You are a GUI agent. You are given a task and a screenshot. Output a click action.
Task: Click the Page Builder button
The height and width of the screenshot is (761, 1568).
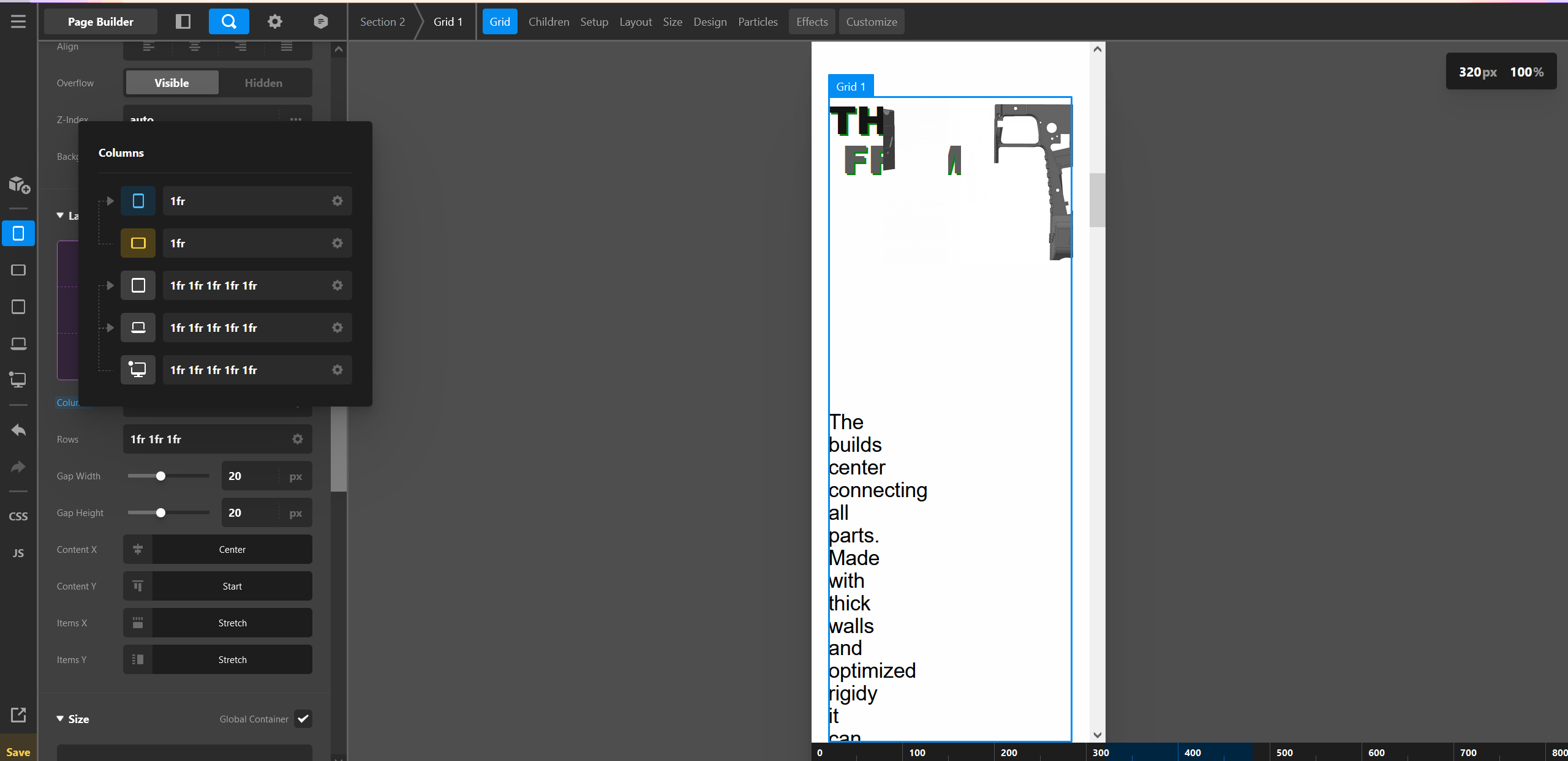tap(100, 21)
